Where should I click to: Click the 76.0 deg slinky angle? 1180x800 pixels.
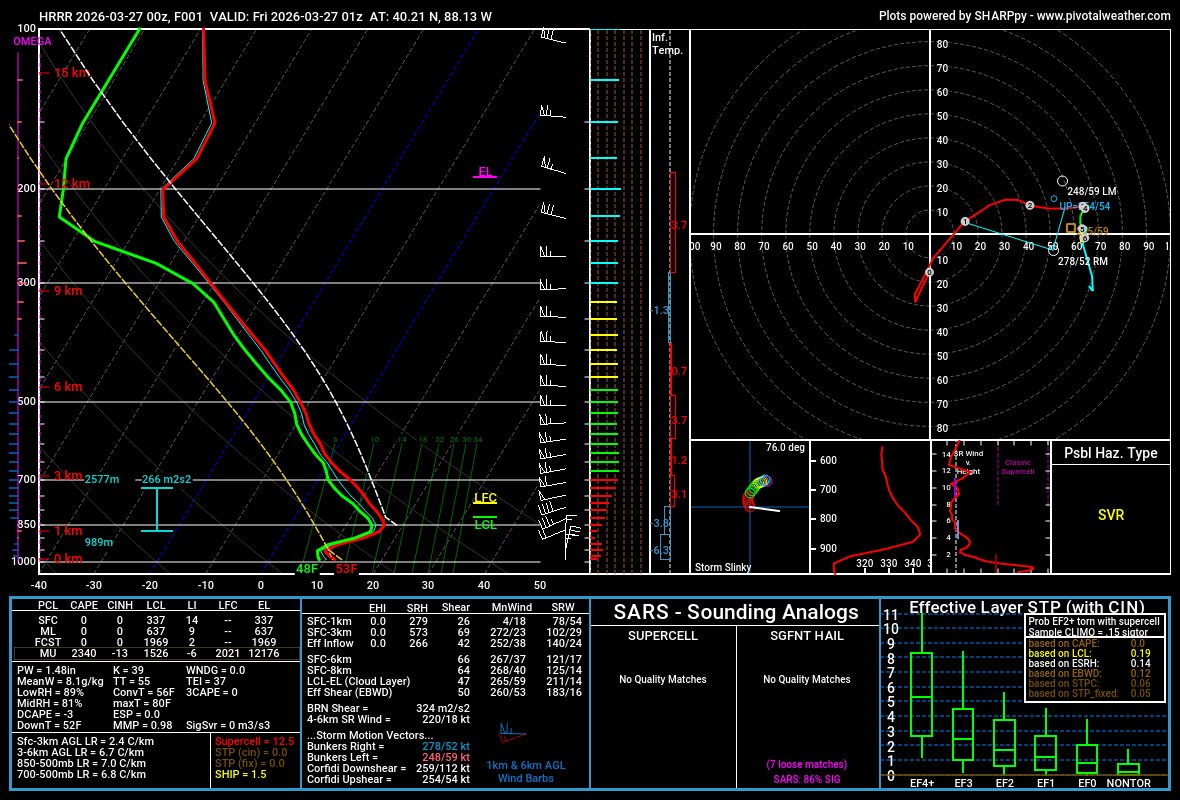[x=785, y=448]
